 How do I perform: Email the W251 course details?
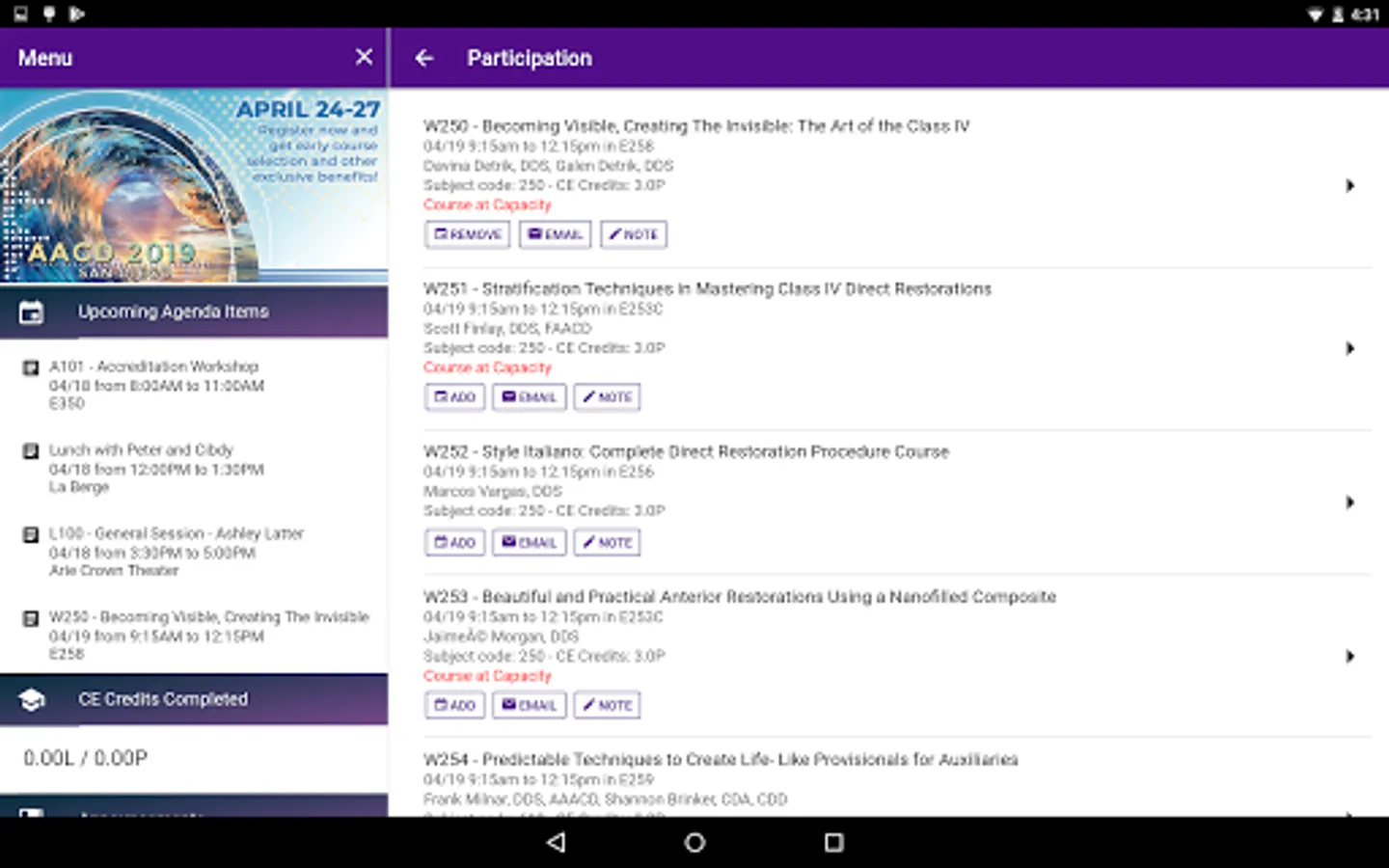coord(530,397)
